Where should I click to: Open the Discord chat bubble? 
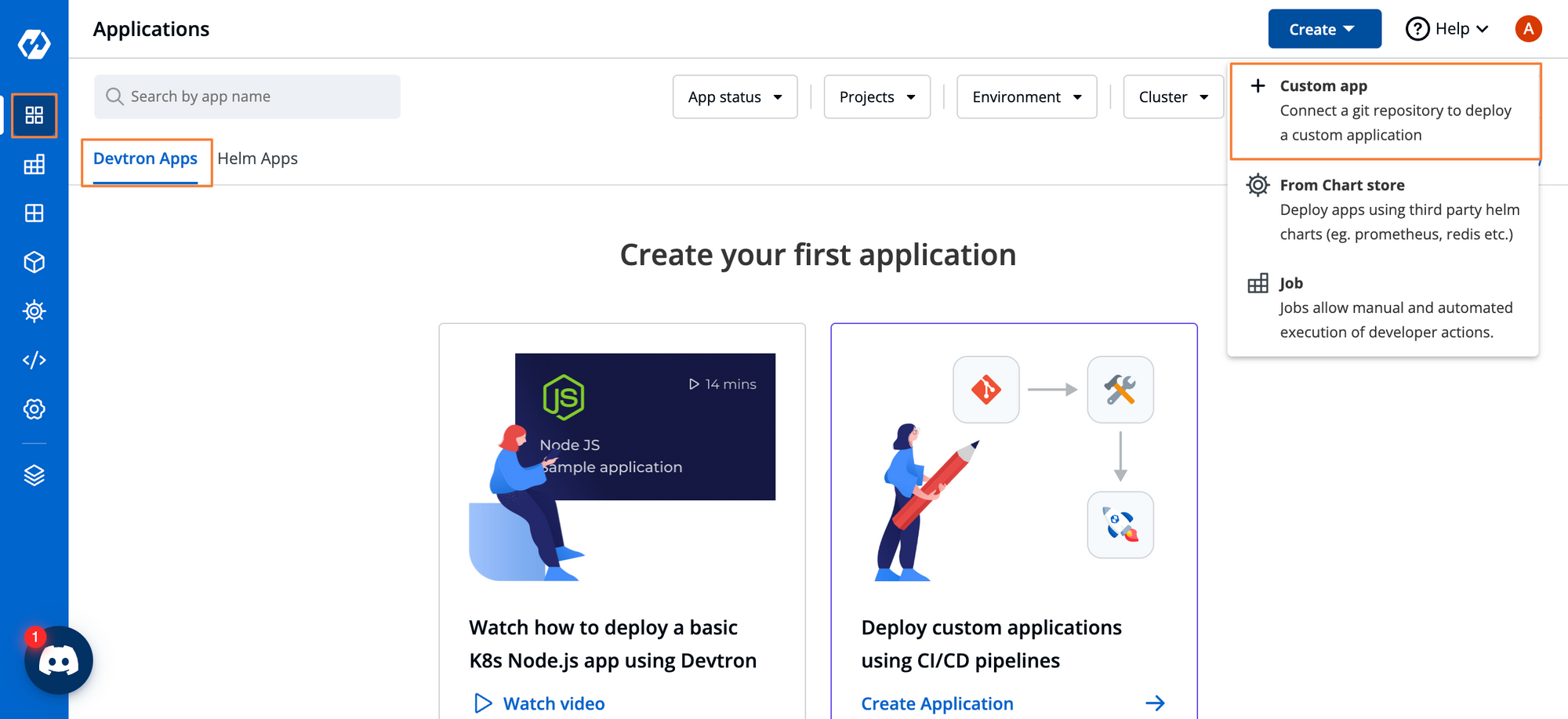click(59, 660)
